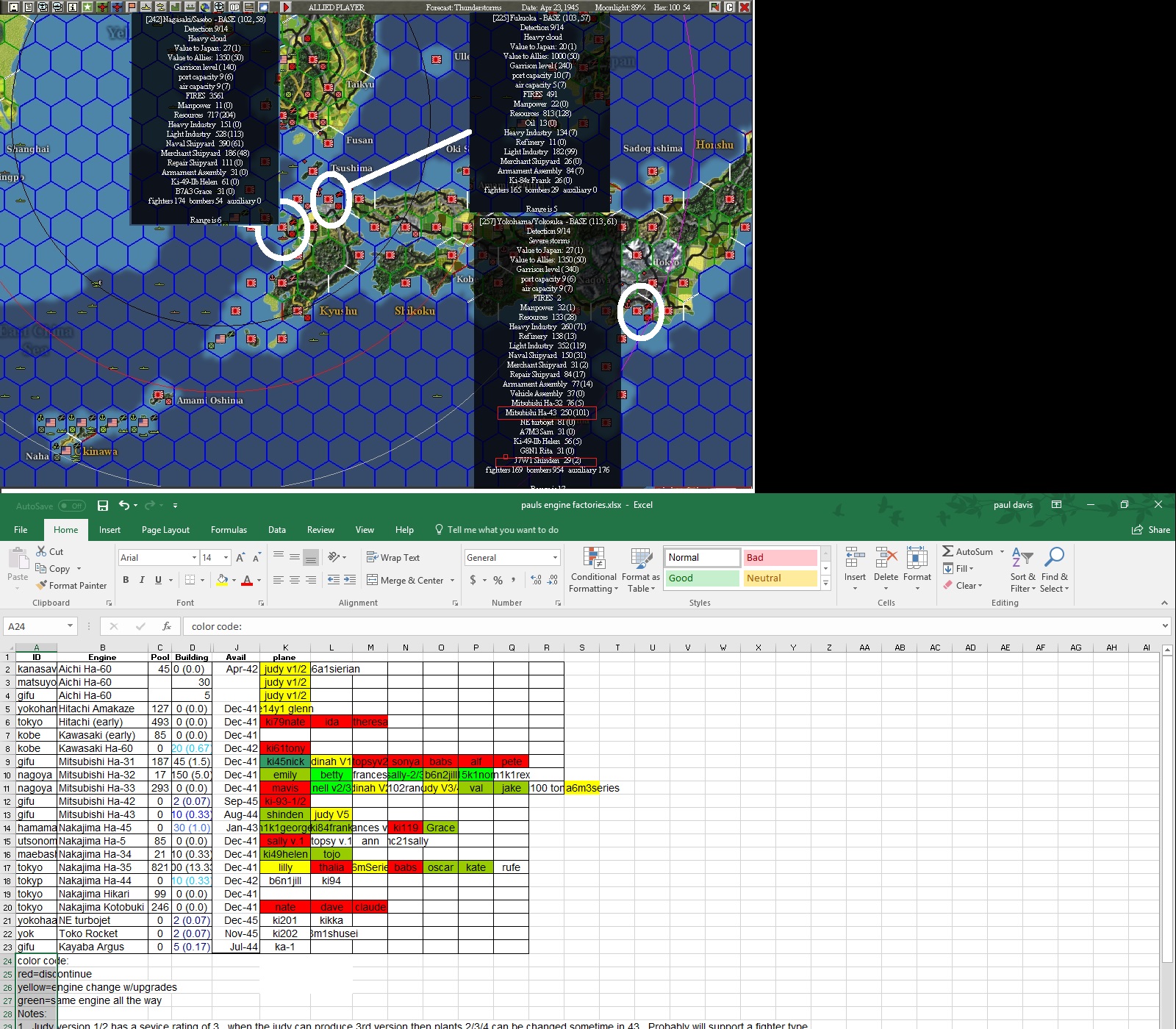
Task: Expand the formula bar
Action: click(1165, 626)
